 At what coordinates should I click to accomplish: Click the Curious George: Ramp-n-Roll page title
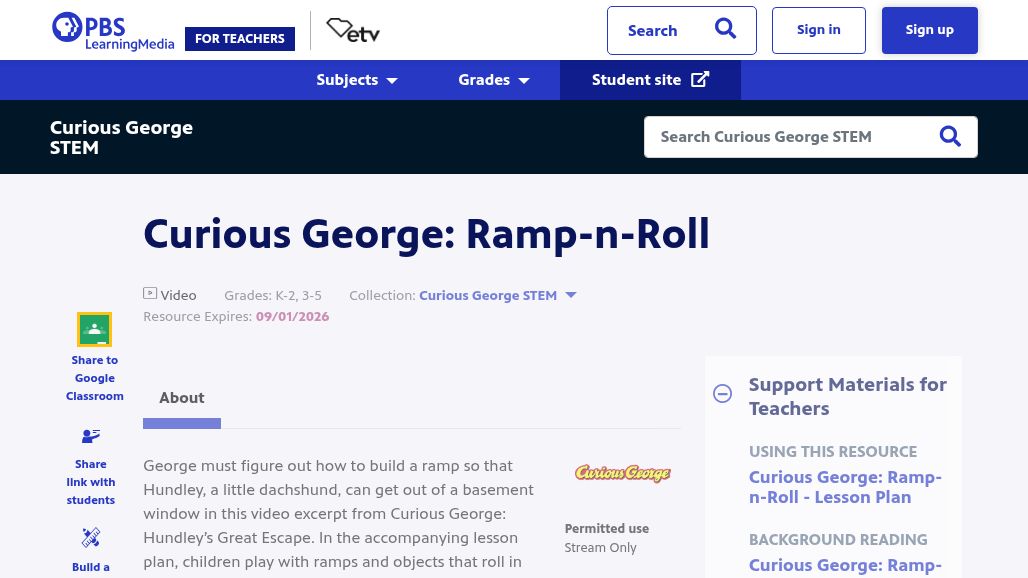point(426,234)
